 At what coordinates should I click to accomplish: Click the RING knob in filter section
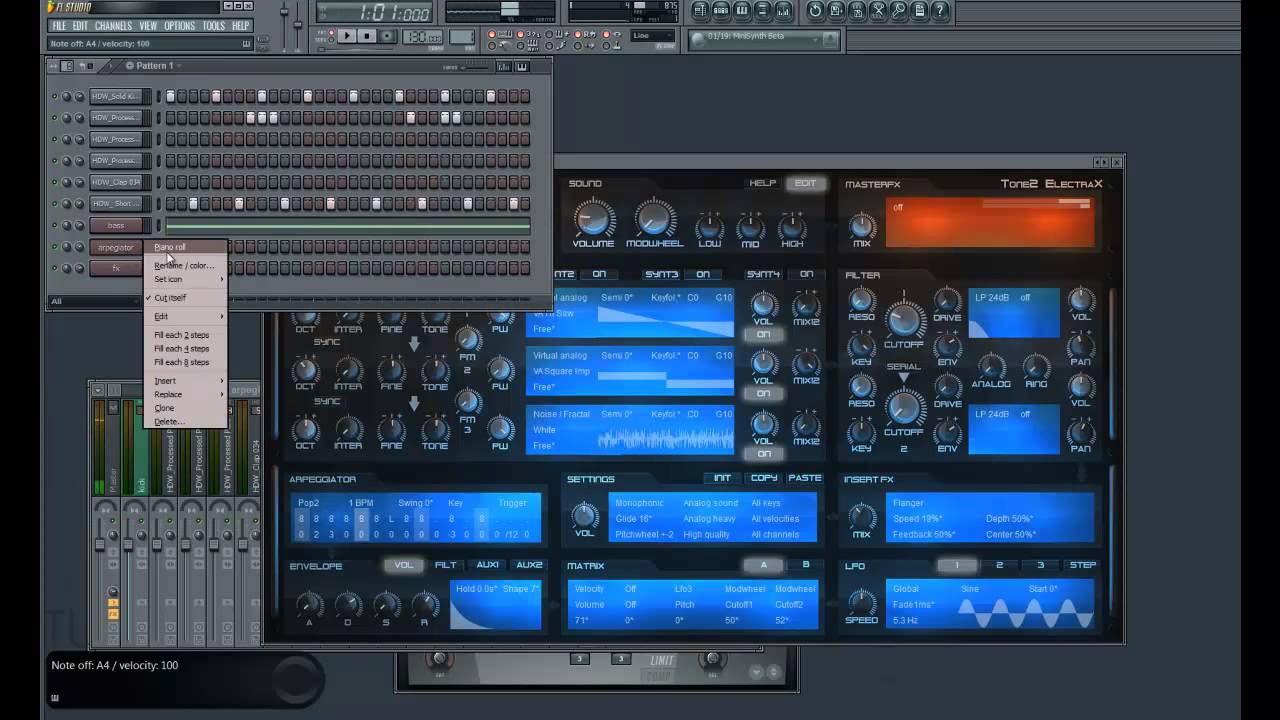tap(1036, 366)
